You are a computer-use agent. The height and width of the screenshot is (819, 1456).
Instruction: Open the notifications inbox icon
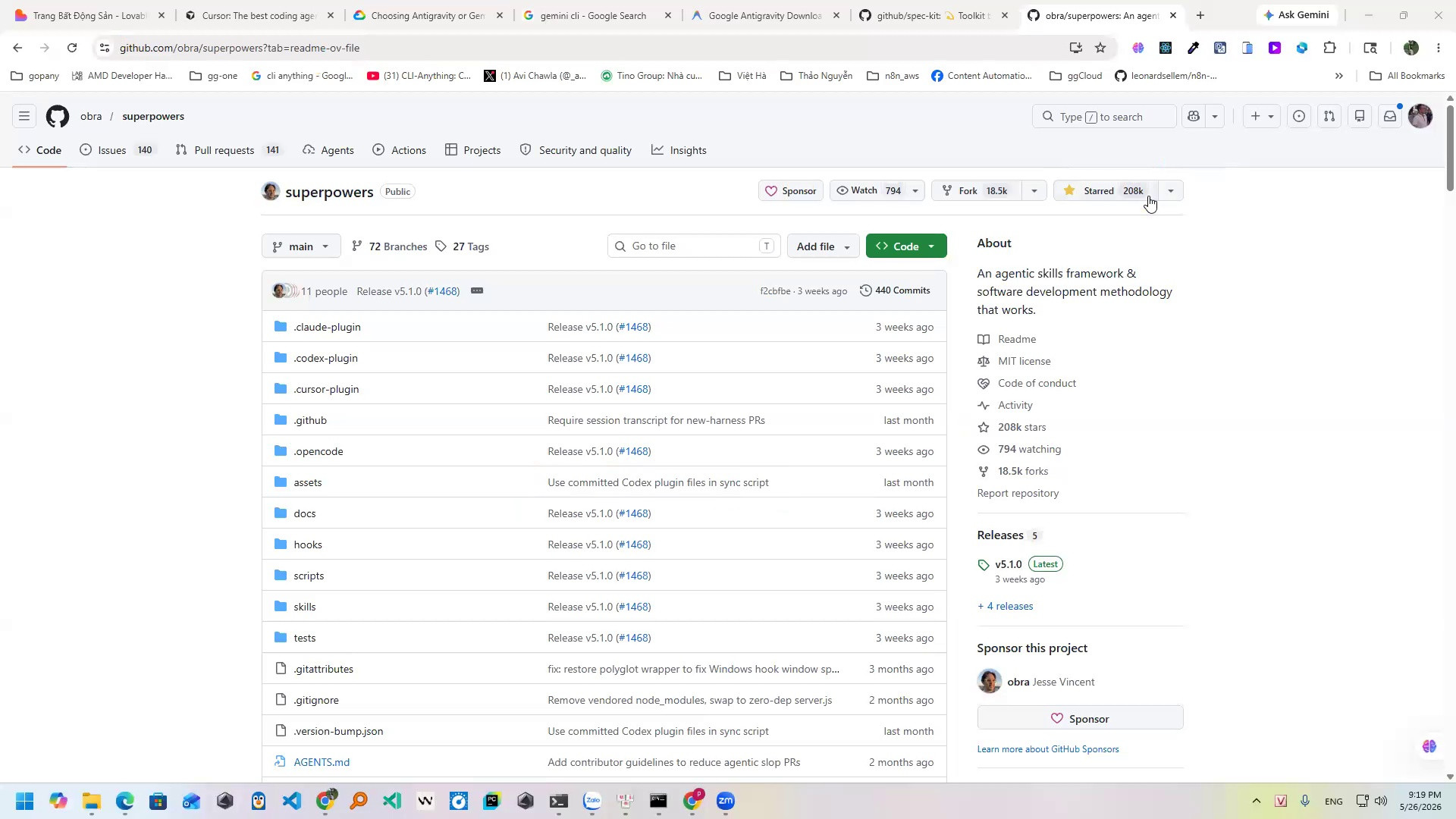tap(1390, 117)
